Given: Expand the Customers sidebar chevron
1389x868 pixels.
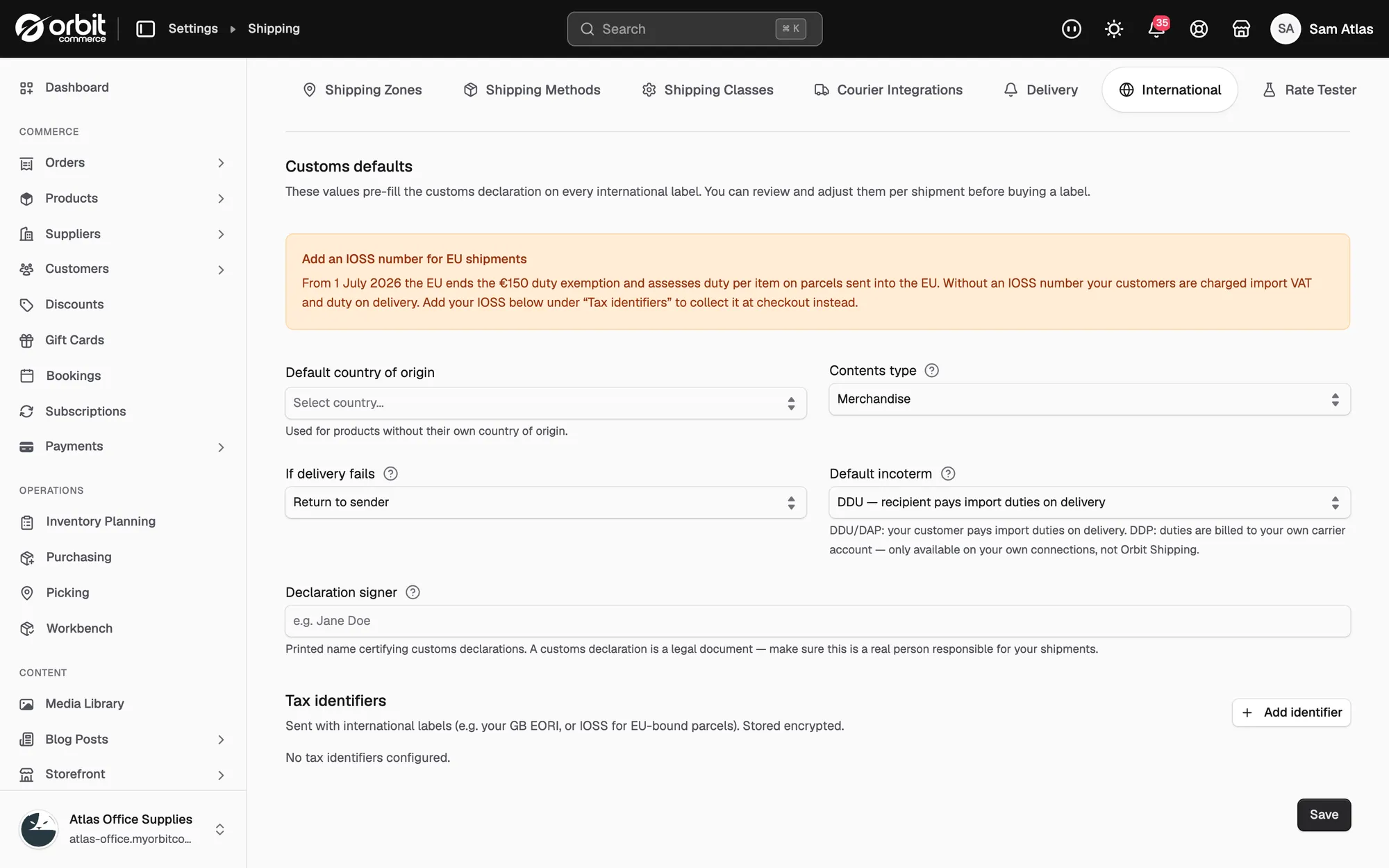Looking at the screenshot, I should point(221,269).
